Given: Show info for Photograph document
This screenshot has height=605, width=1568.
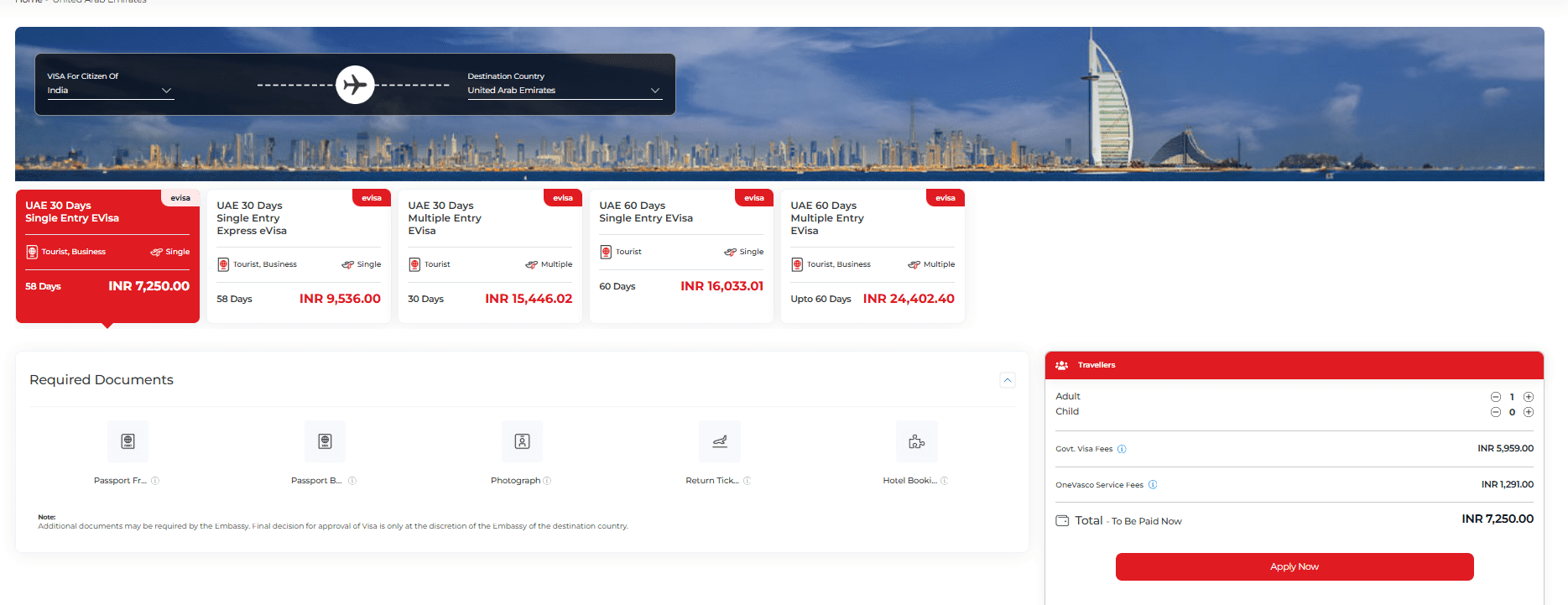Looking at the screenshot, I should click(x=547, y=481).
